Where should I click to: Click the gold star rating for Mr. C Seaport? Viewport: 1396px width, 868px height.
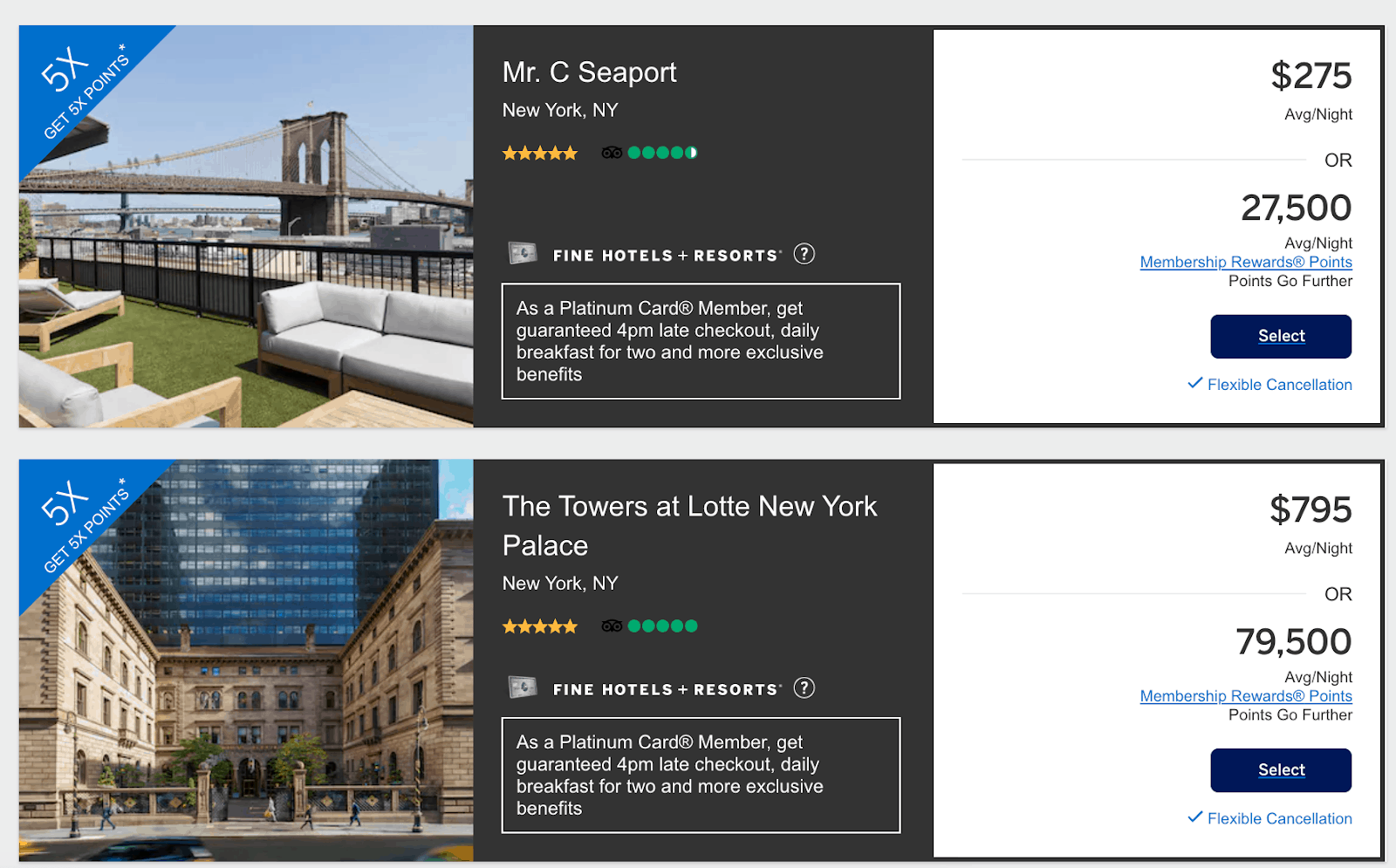540,154
